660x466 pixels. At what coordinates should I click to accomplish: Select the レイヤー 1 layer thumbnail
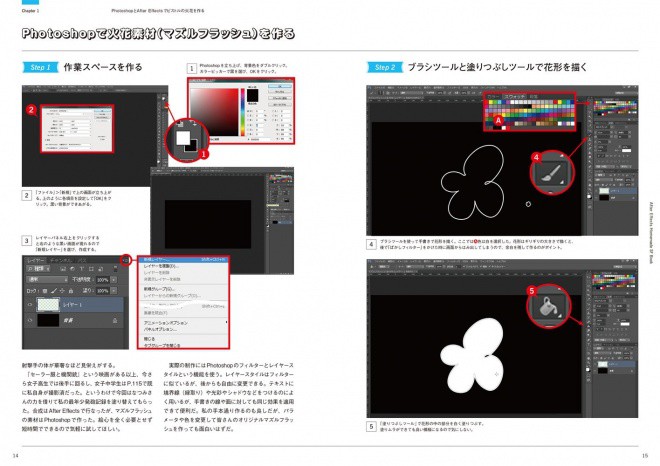(x=48, y=304)
